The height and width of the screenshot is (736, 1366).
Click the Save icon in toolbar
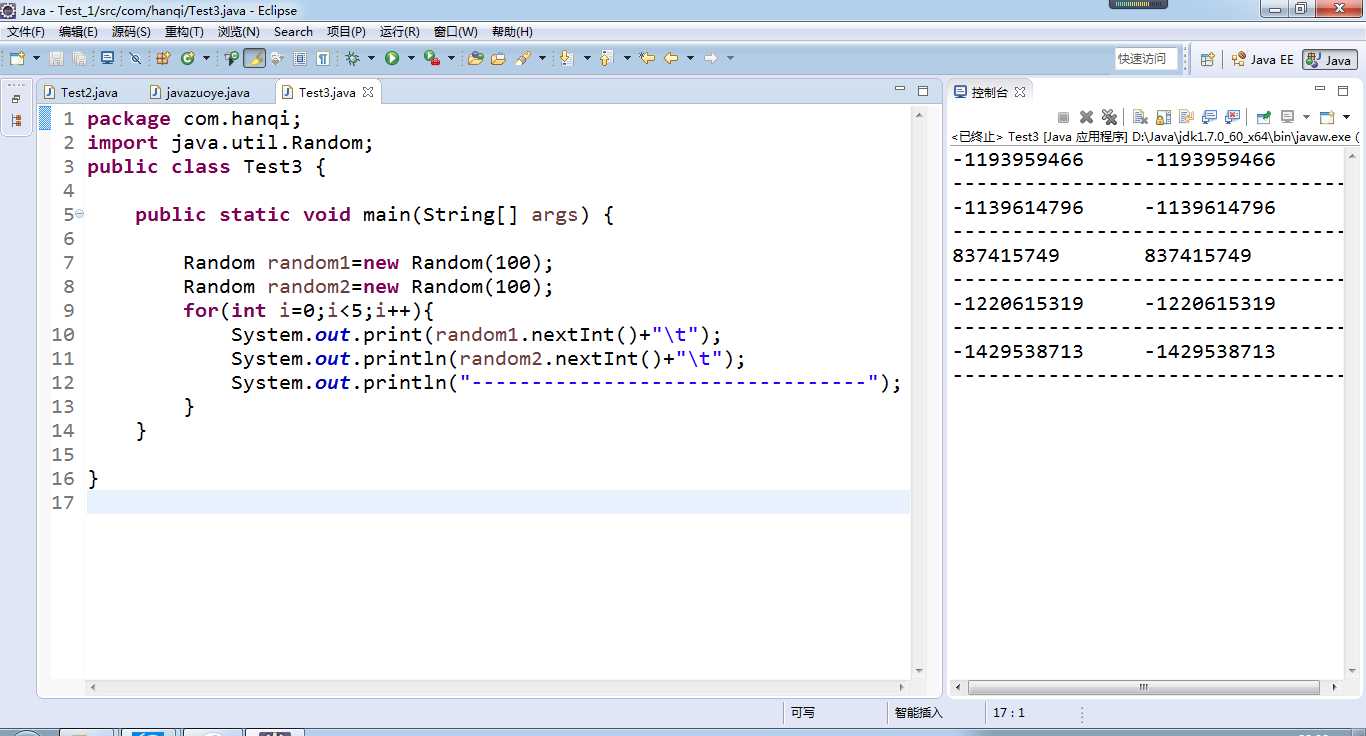pos(56,59)
